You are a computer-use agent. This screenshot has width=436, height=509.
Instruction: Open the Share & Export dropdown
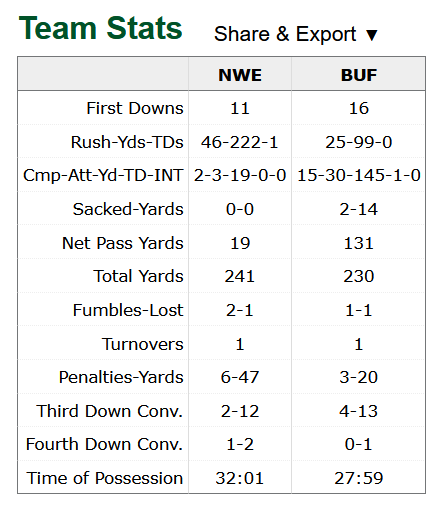click(296, 34)
